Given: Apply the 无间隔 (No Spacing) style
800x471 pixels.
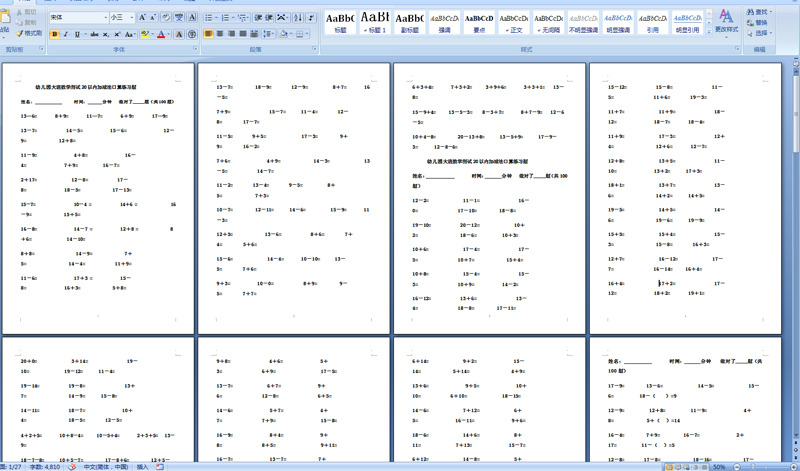Looking at the screenshot, I should 548,22.
